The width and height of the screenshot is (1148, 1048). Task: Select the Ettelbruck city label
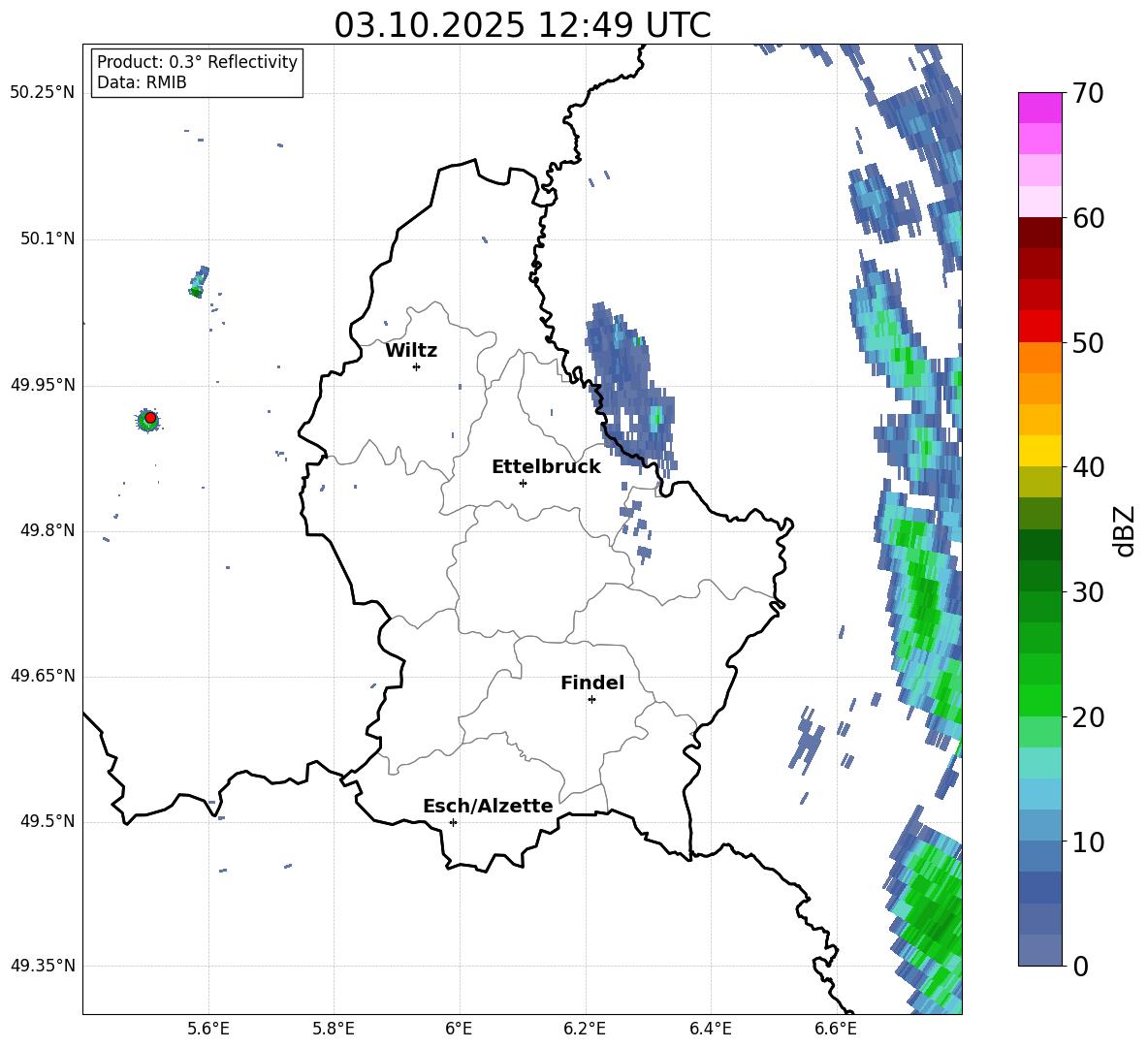546,467
